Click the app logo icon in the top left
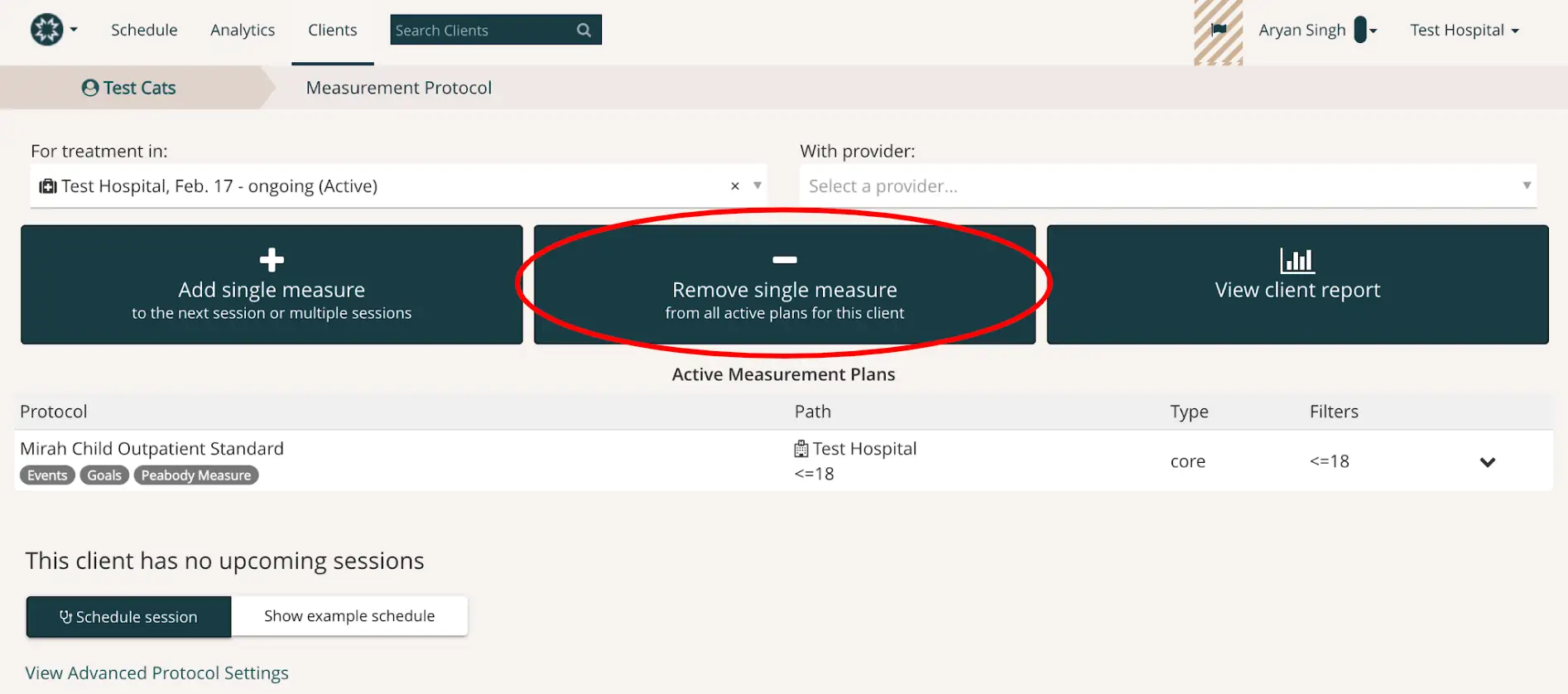This screenshot has height=694, width=1568. click(x=47, y=29)
